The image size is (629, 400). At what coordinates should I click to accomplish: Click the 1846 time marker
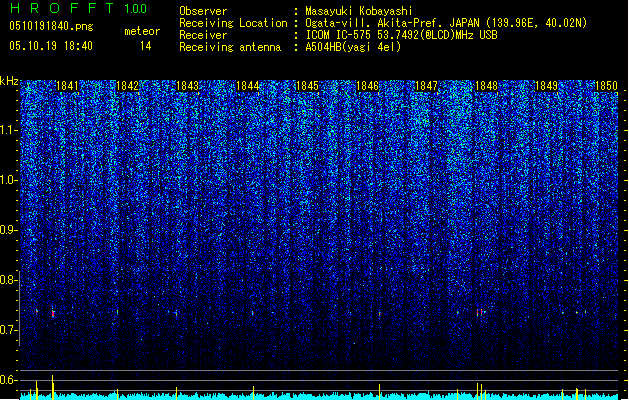tap(367, 86)
